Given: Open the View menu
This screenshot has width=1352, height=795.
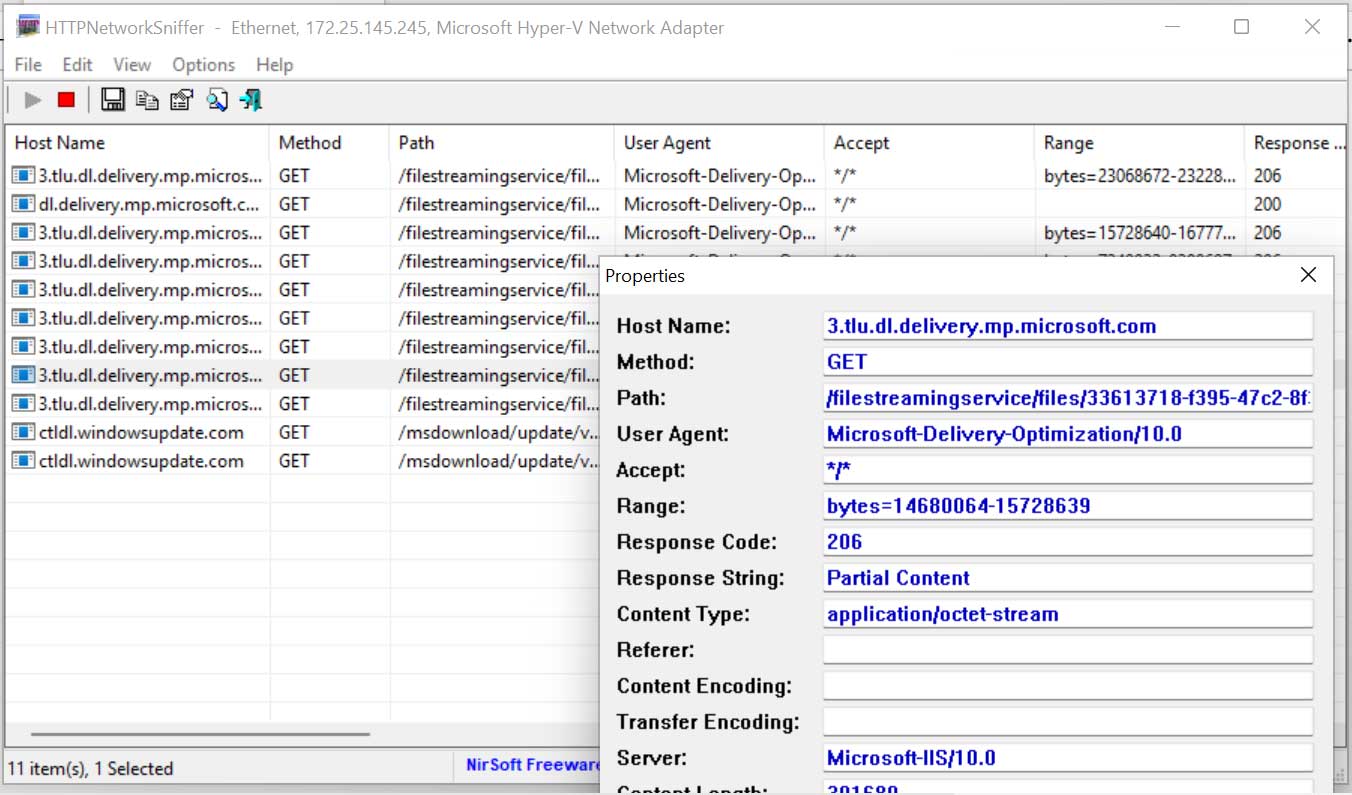Looking at the screenshot, I should click(x=131, y=64).
